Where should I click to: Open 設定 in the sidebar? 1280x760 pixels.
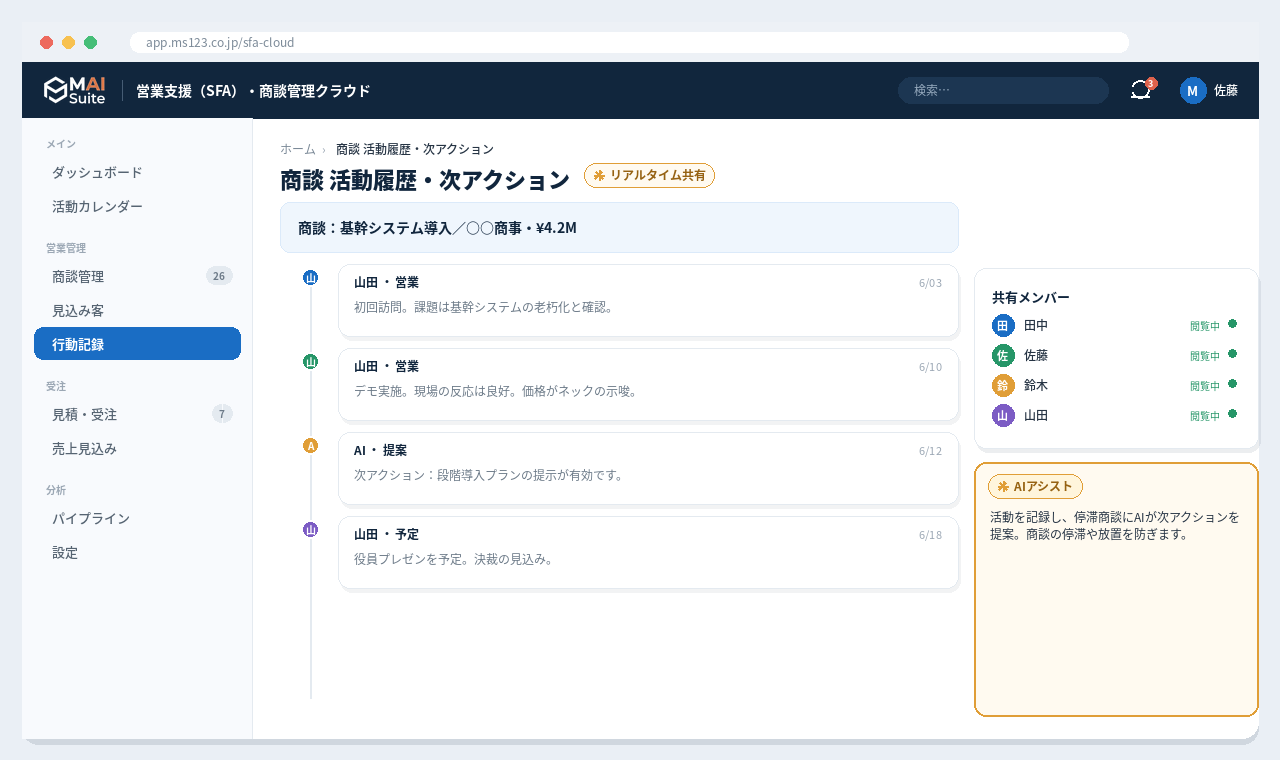(137, 552)
